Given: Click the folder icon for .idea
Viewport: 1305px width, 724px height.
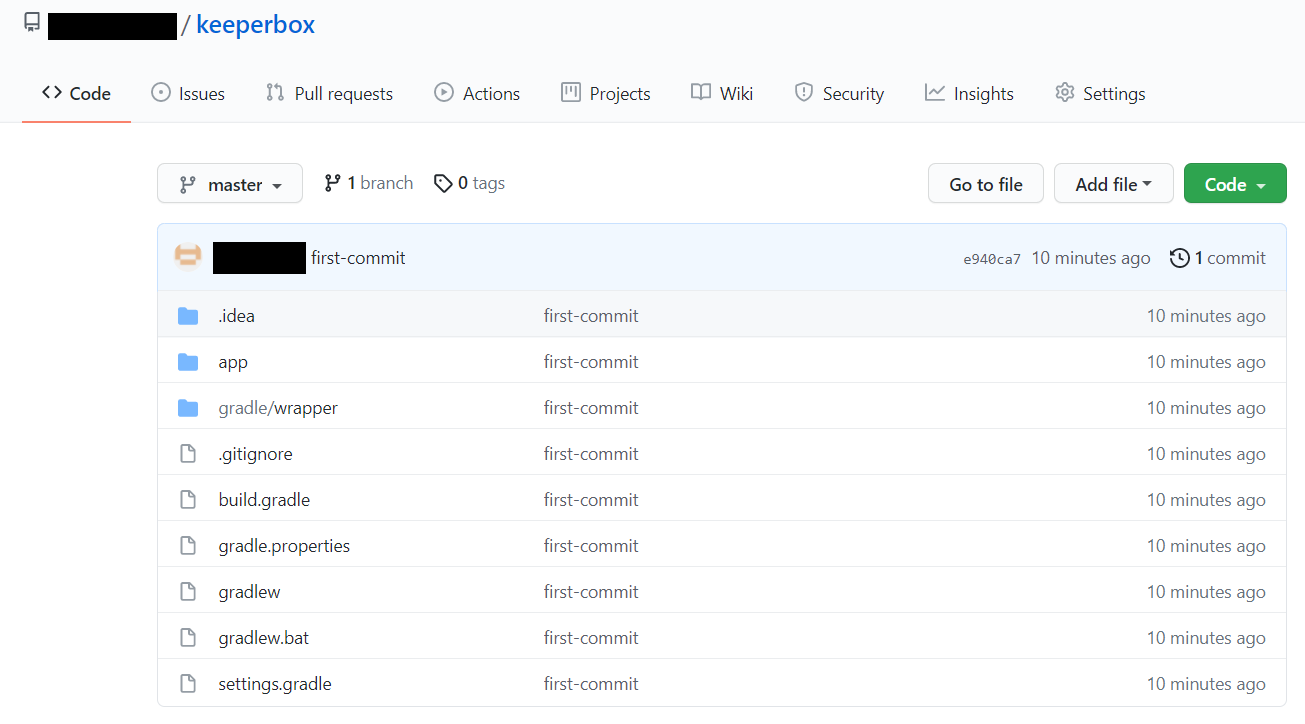Looking at the screenshot, I should click(x=188, y=316).
